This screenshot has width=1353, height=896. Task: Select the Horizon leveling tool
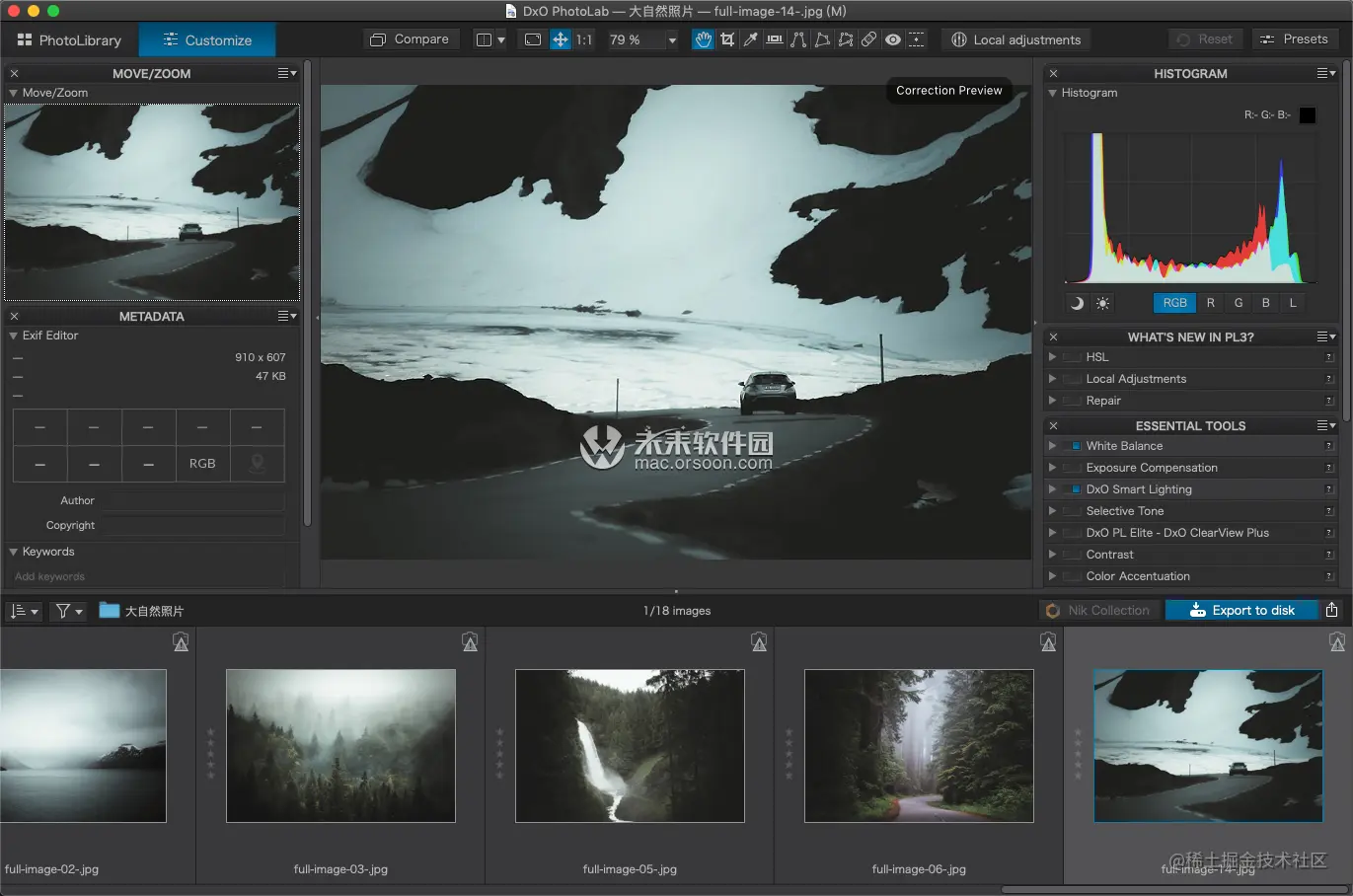click(x=775, y=39)
